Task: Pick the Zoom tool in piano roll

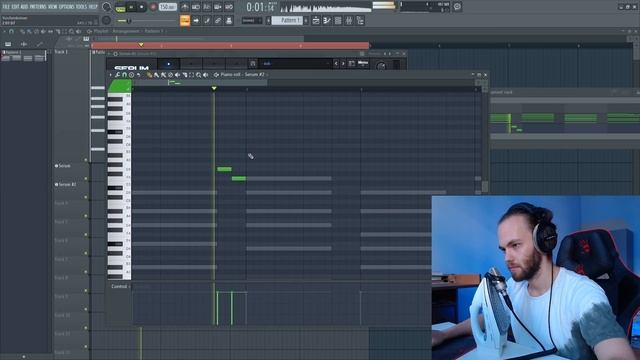Action: tap(198, 75)
